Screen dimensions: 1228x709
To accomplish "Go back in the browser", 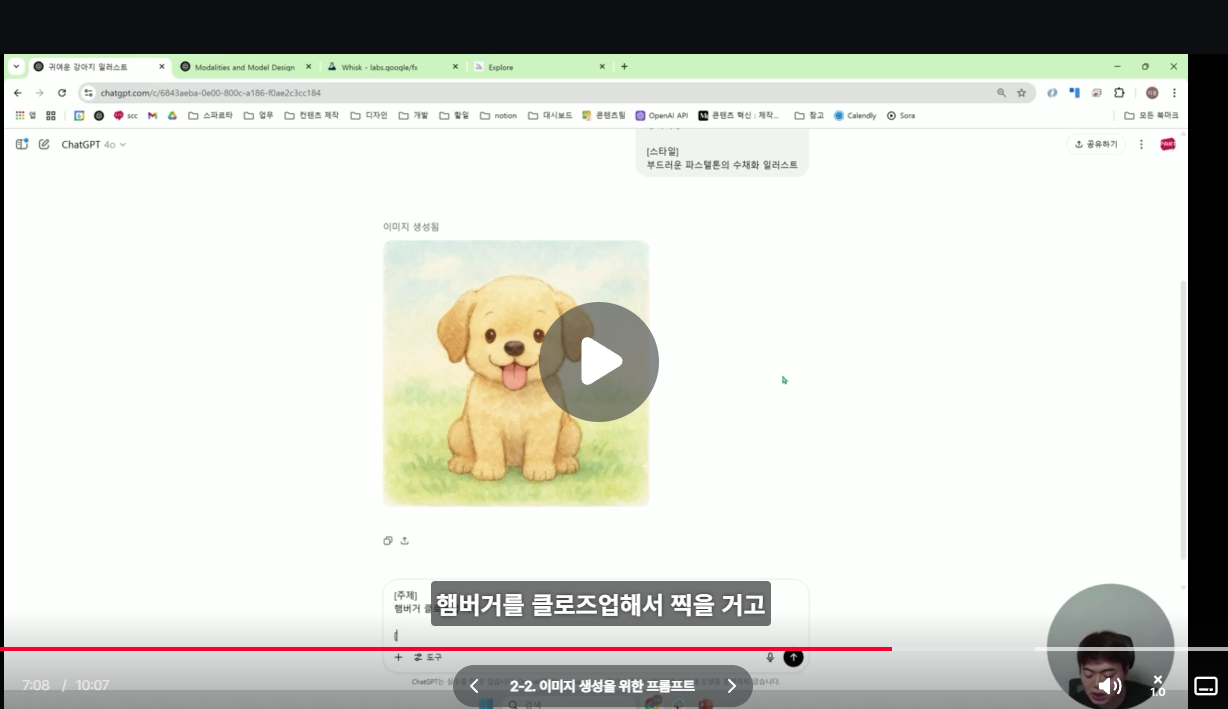I will [17, 93].
